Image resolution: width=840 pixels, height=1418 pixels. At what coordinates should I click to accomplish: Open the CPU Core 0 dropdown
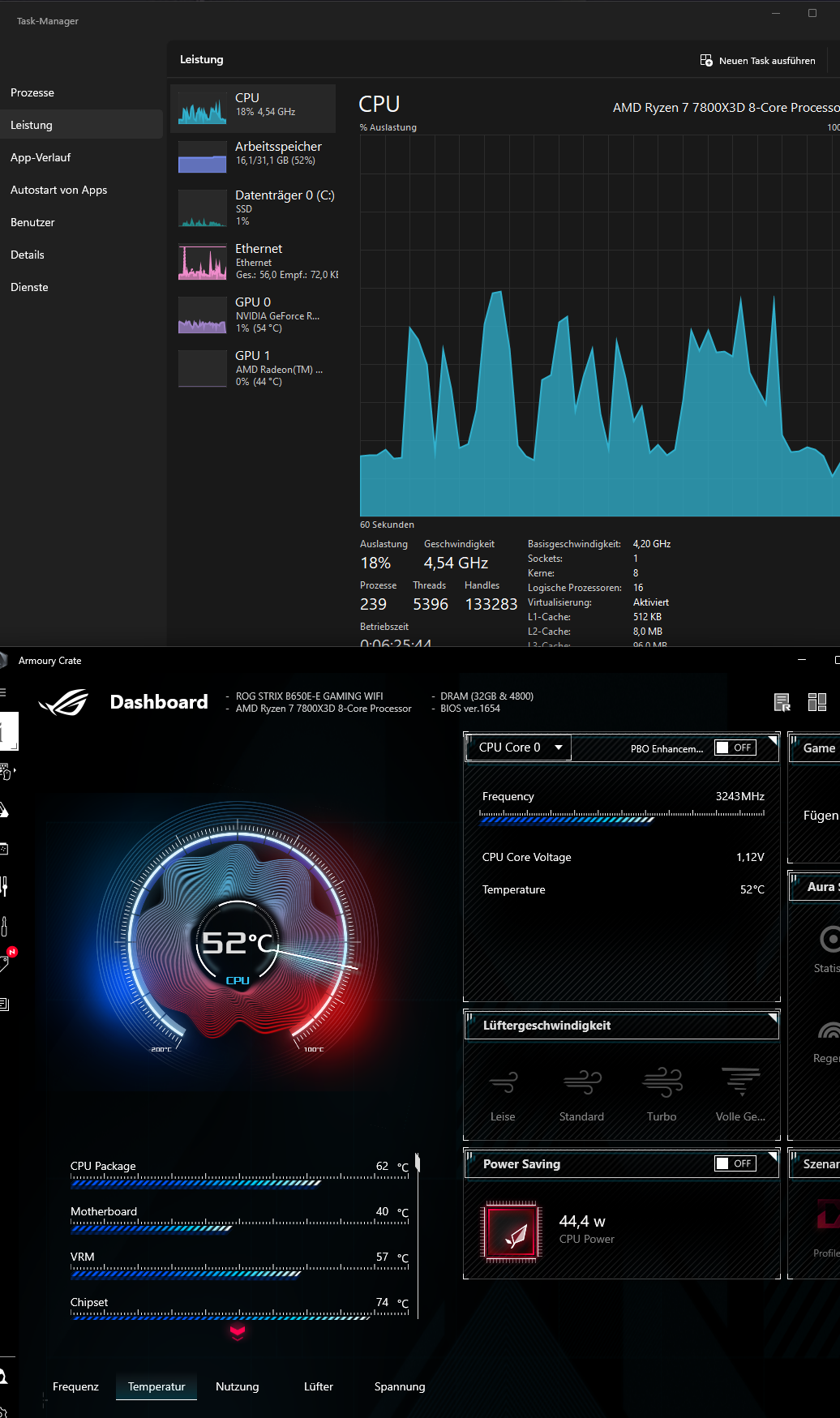519,748
